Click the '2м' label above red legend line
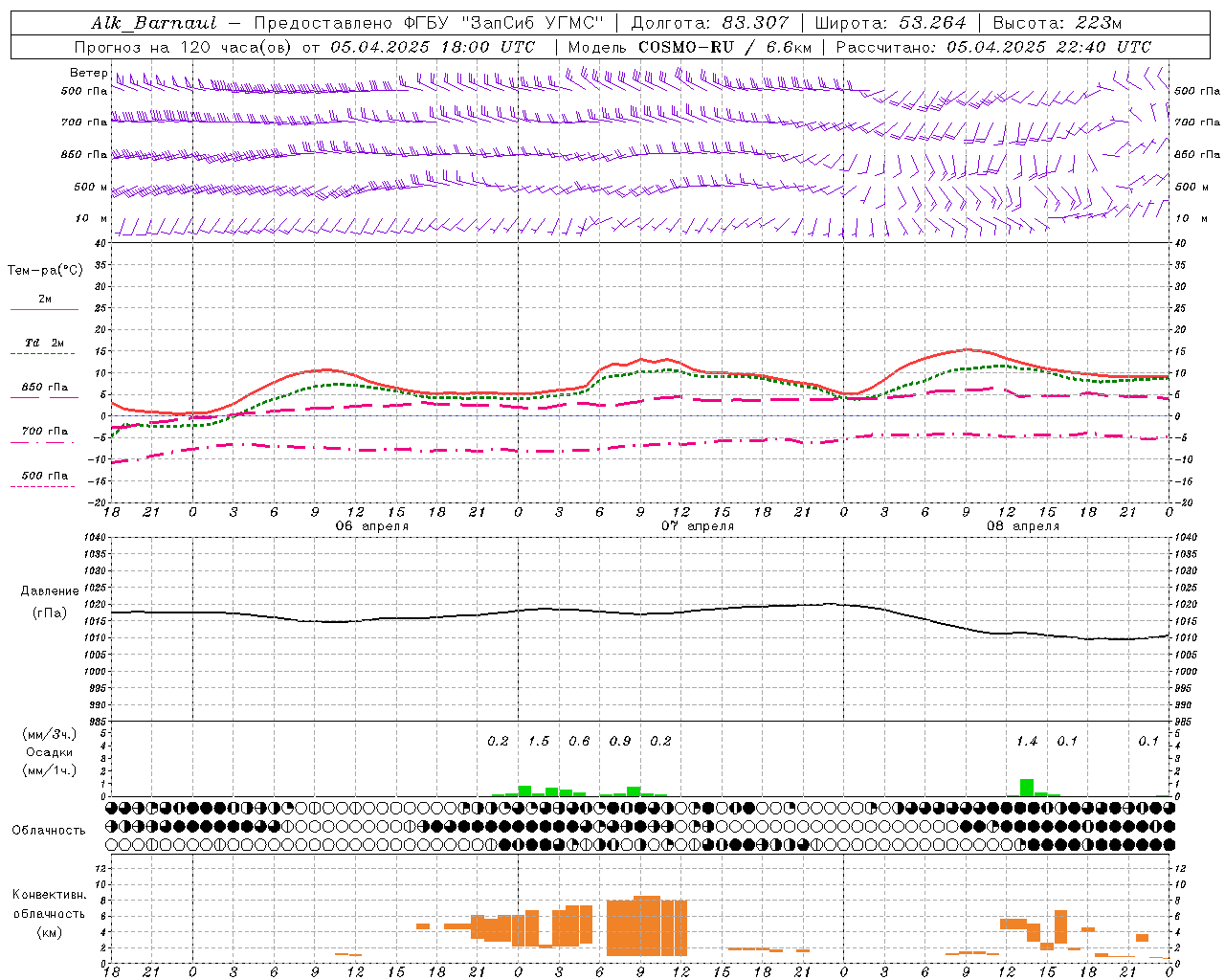The height and width of the screenshot is (980, 1225). tap(45, 300)
